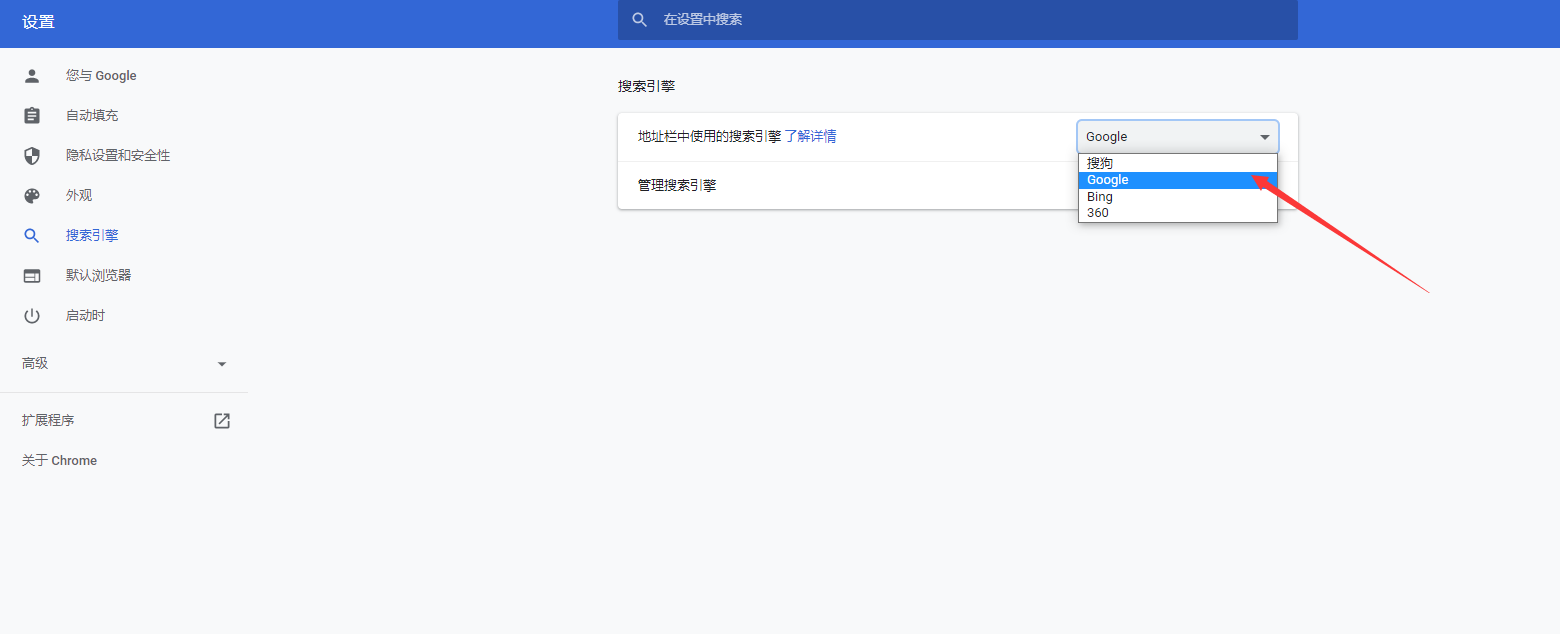
Task: Click the palette icon for 外观
Action: click(x=32, y=196)
